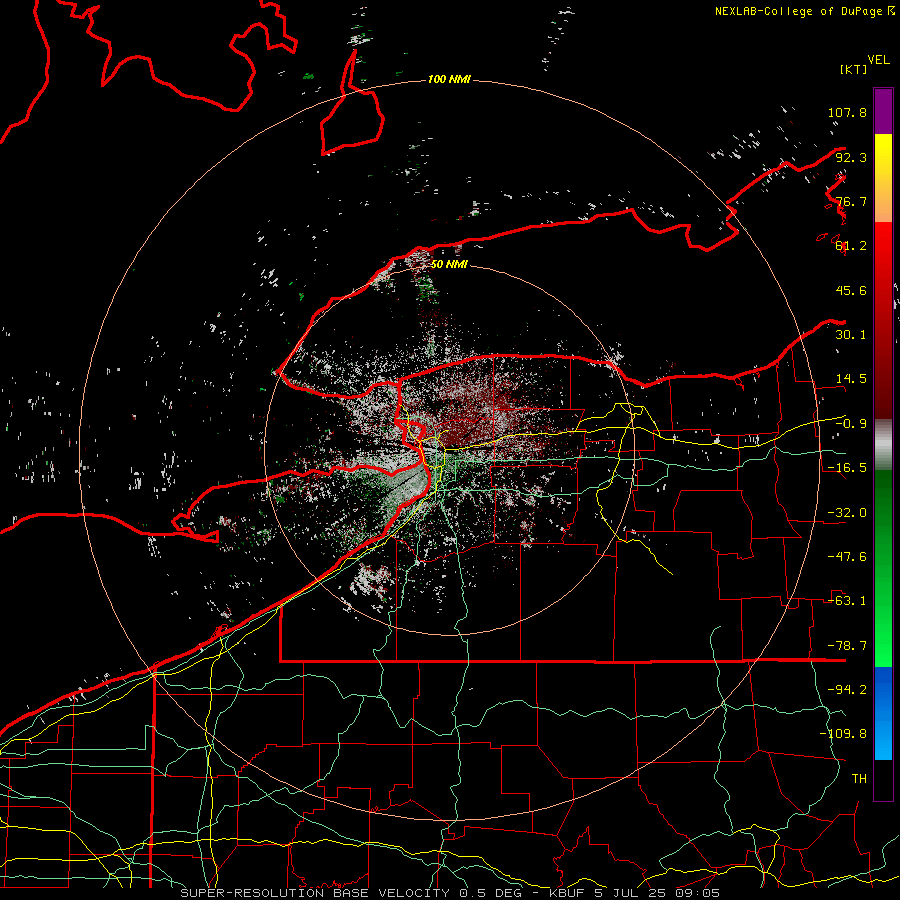Click the -32.0 legend value
Screen dimensions: 900x900
click(847, 513)
